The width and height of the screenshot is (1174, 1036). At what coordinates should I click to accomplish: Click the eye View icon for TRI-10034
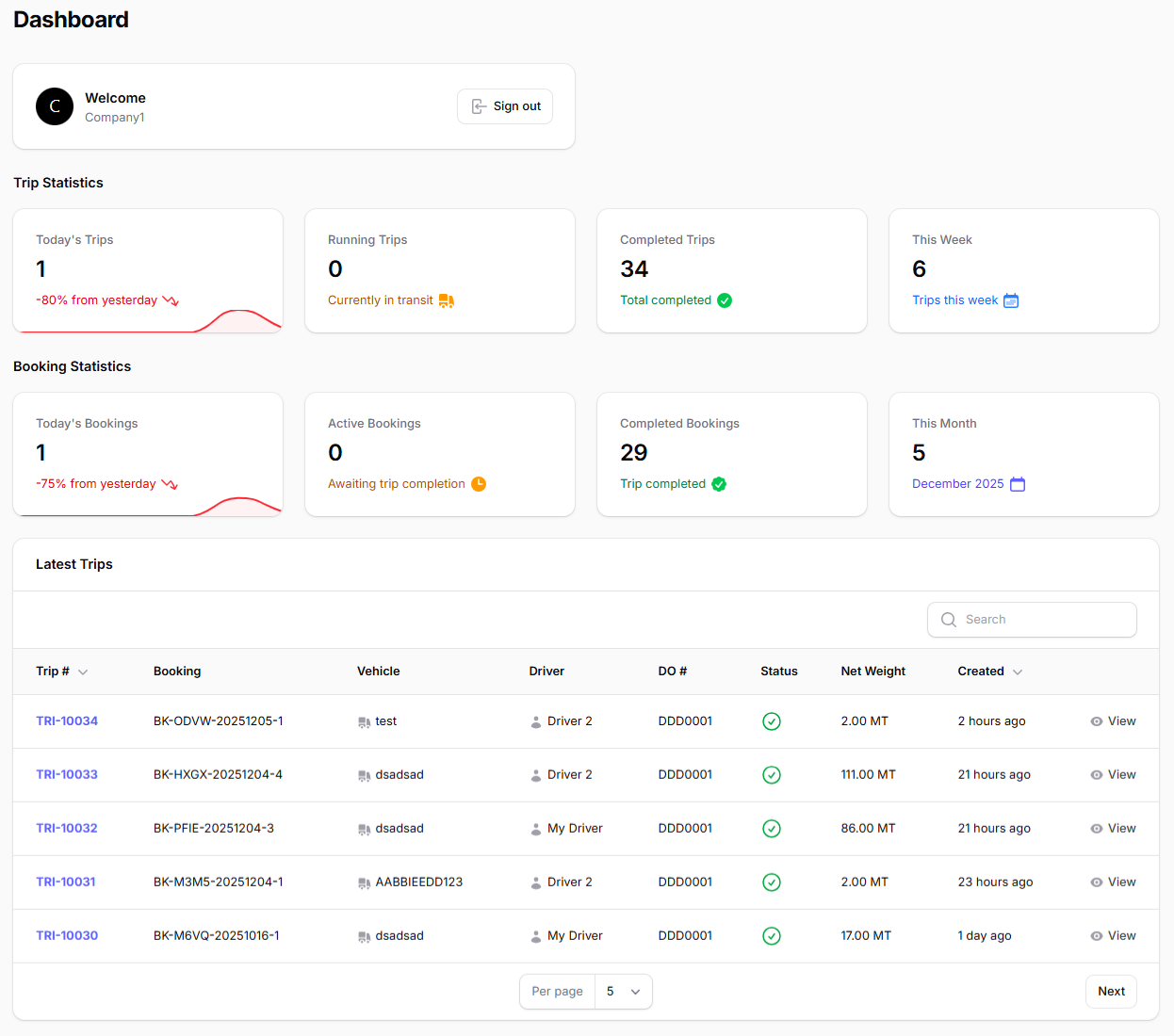click(1095, 721)
